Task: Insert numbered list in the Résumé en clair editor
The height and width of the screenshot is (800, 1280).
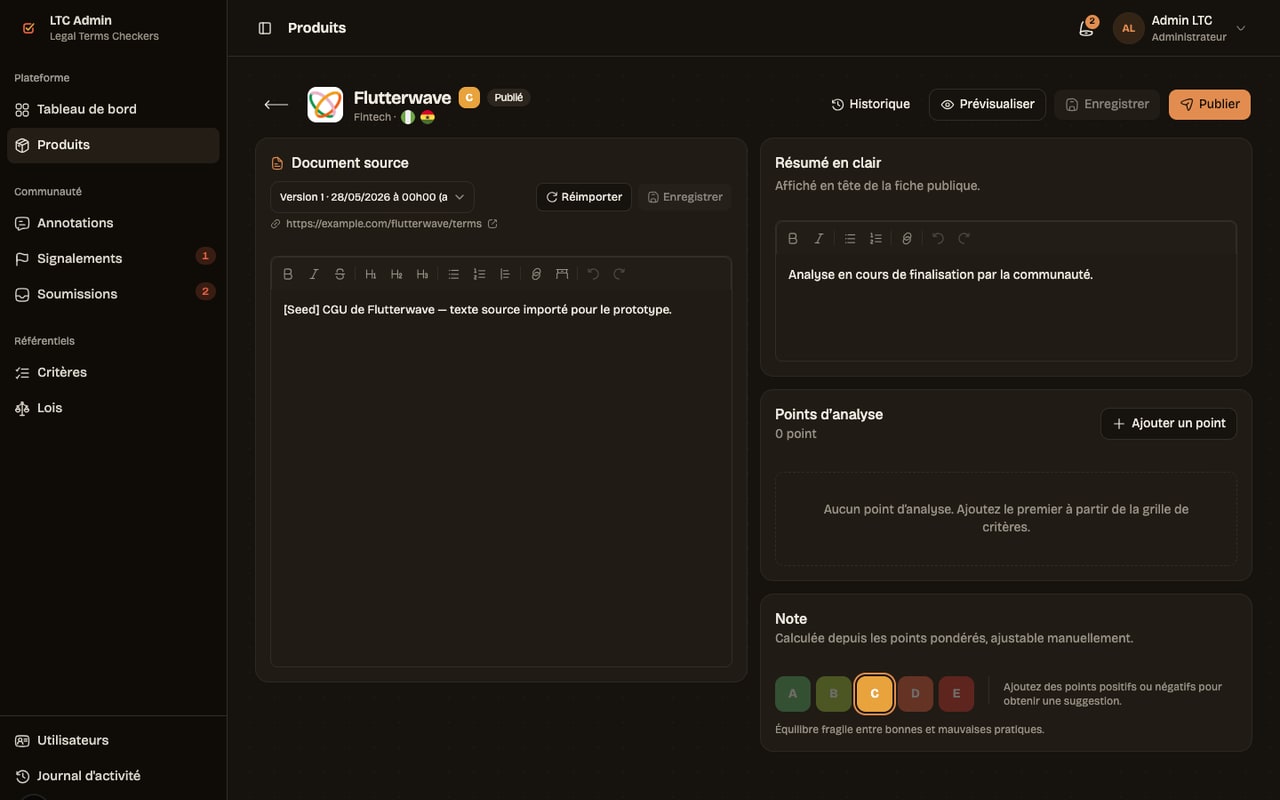Action: pyautogui.click(x=876, y=239)
